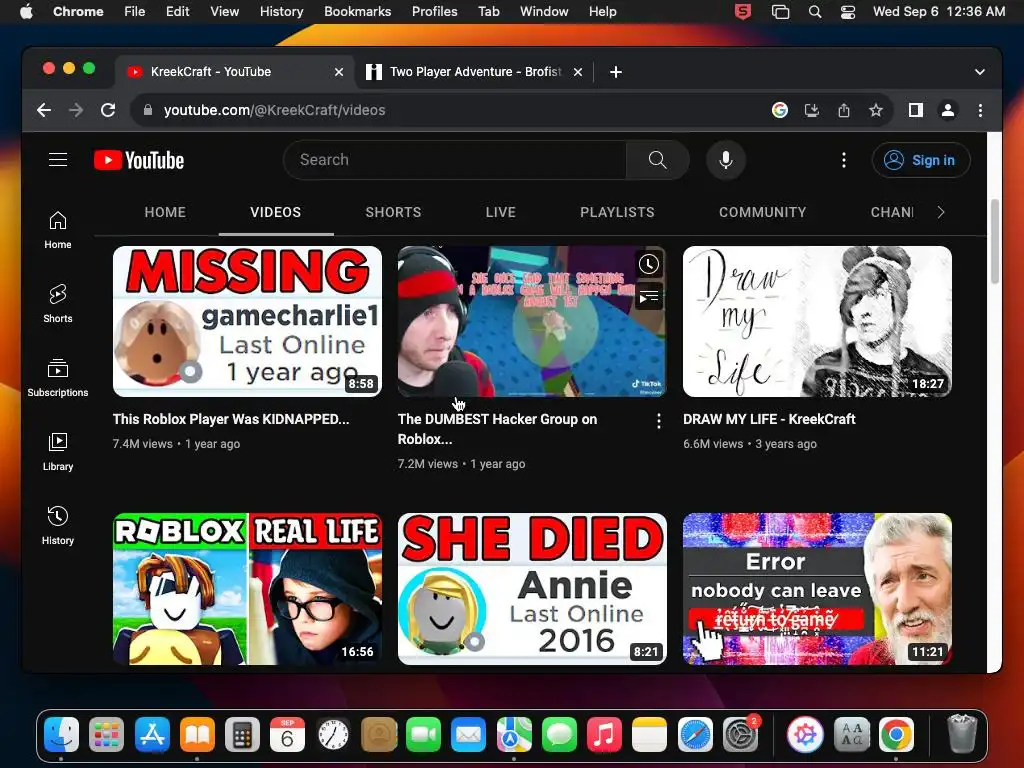
Task: Click the page vertical scrollbar
Action: pyautogui.click(x=995, y=242)
